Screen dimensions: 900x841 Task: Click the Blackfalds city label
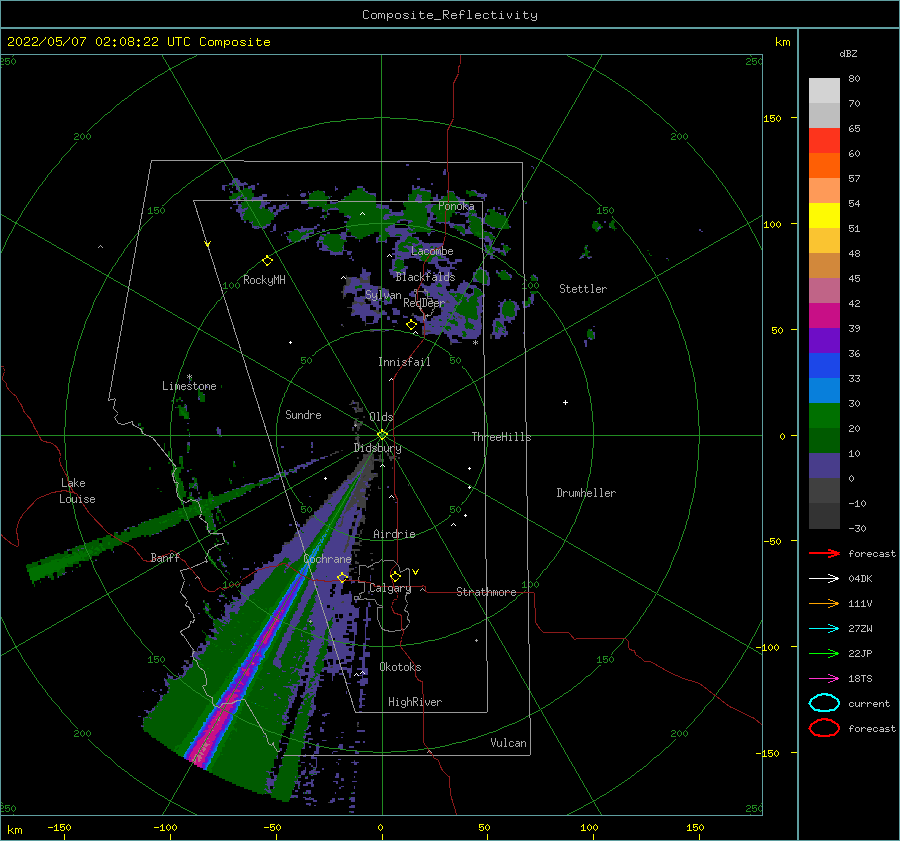tap(425, 277)
